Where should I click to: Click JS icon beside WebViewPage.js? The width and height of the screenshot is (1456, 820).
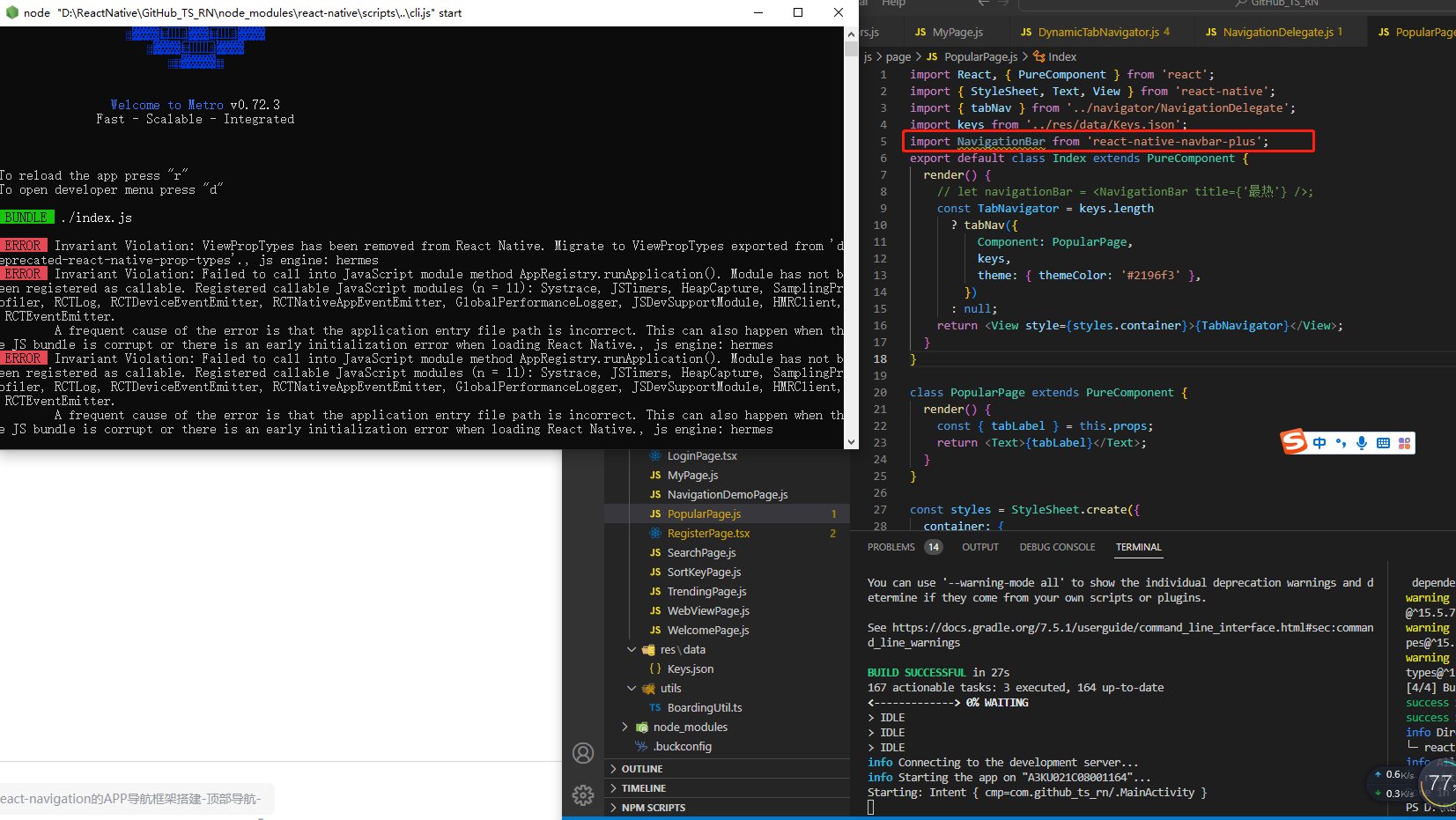point(655,611)
